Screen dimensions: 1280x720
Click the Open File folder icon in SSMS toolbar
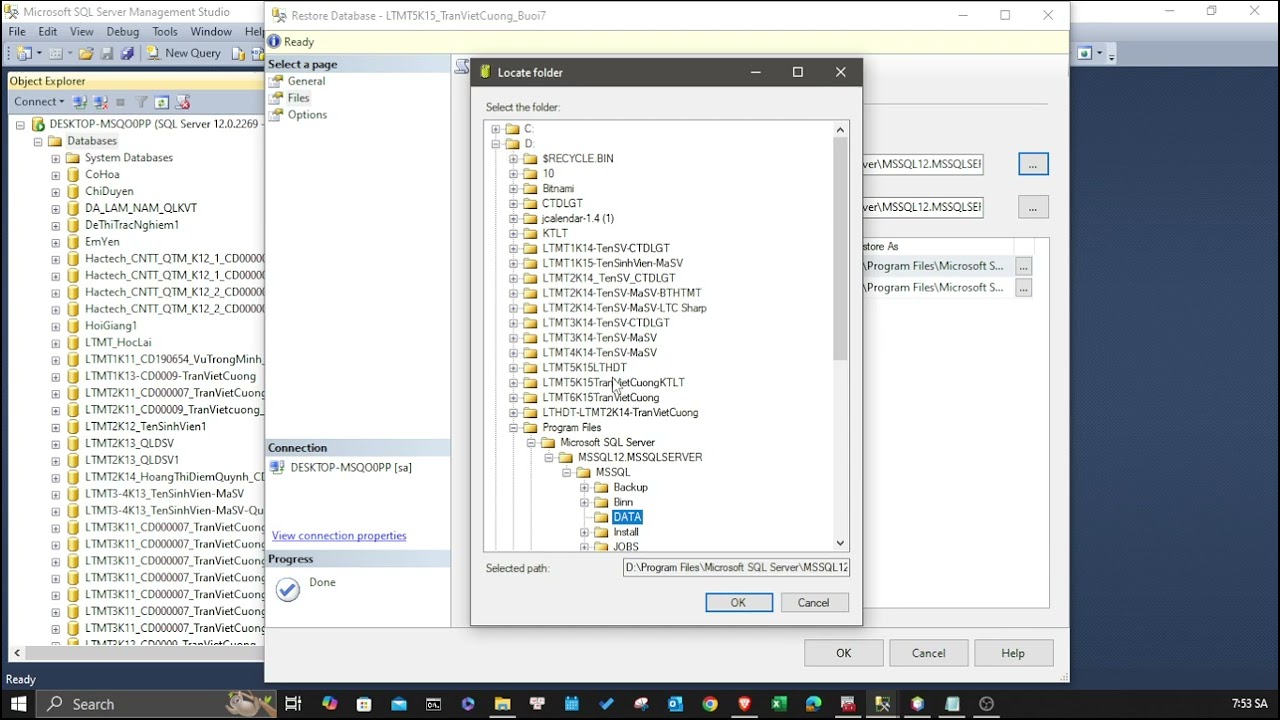(x=86, y=53)
